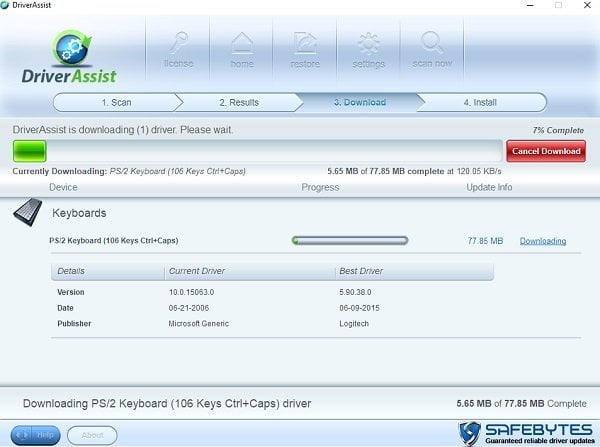Minimize the DriverAssist window

coord(530,5)
